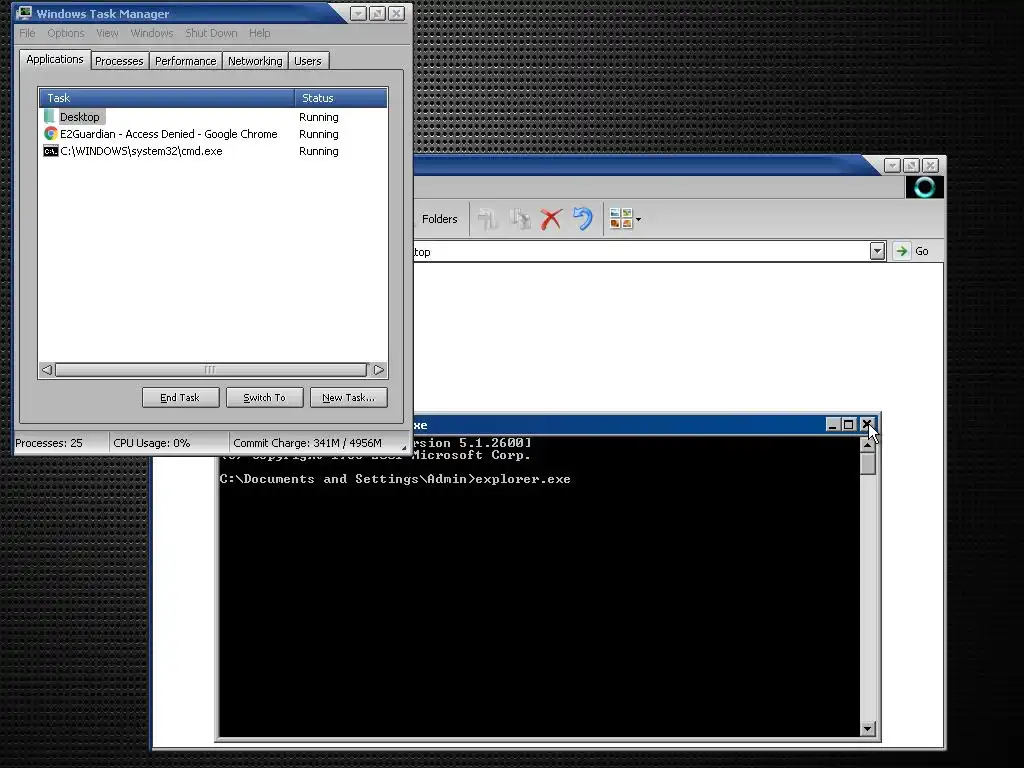Click the Desktop task icon
This screenshot has width=1024, height=768.
(x=50, y=116)
